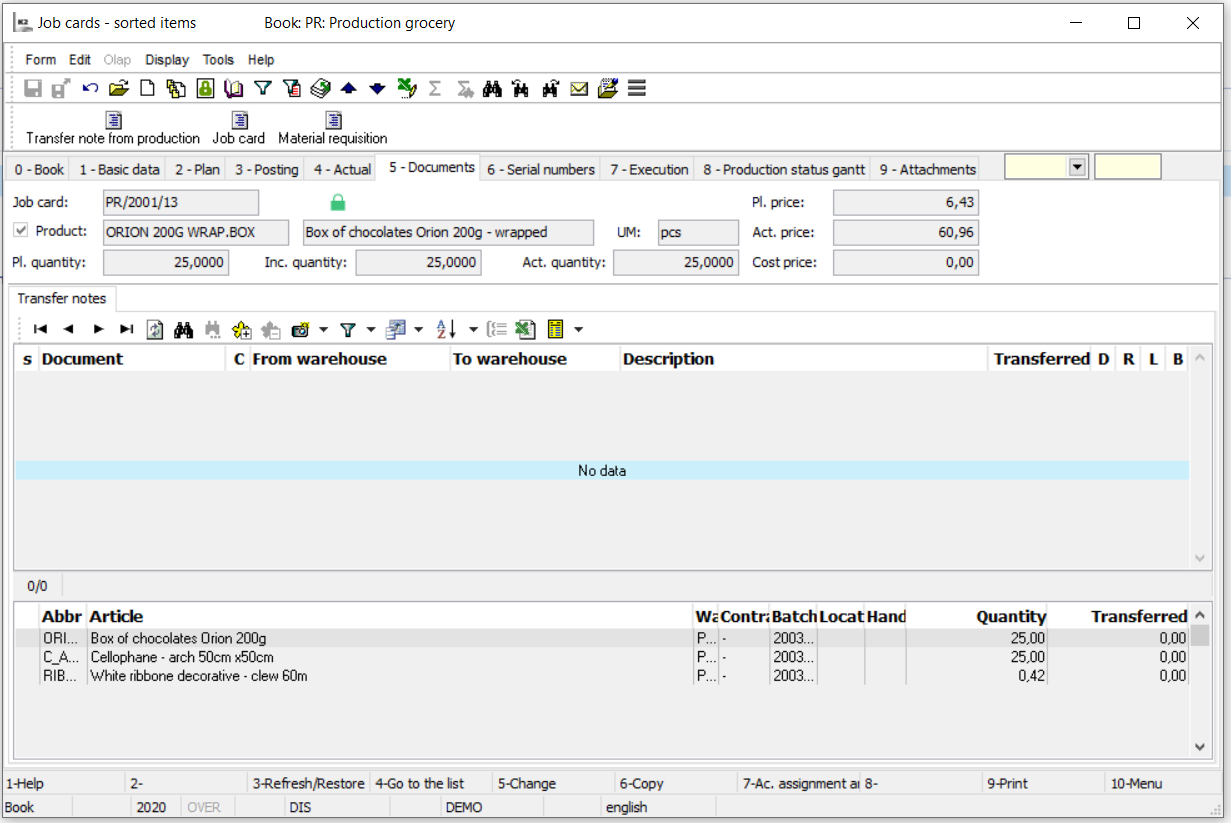The width and height of the screenshot is (1231, 823).
Task: Open dropdown arrow next to A-Z sort icon
Action: click(473, 329)
